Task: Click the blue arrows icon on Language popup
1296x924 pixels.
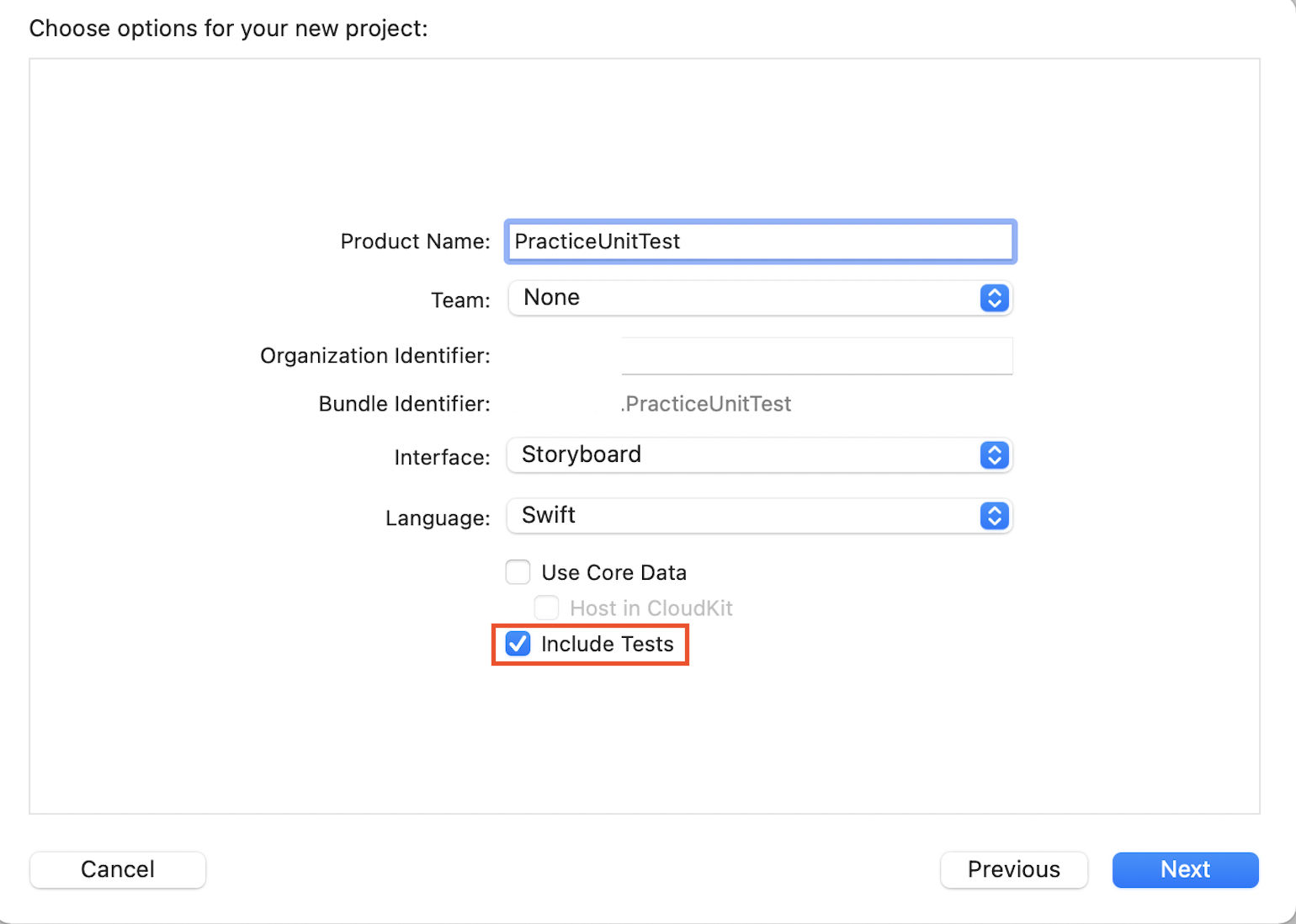Action: pyautogui.click(x=994, y=516)
